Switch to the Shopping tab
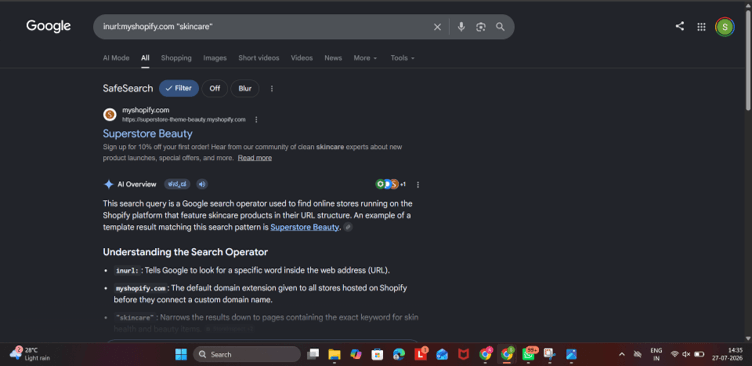The width and height of the screenshot is (752, 366). pos(176,58)
